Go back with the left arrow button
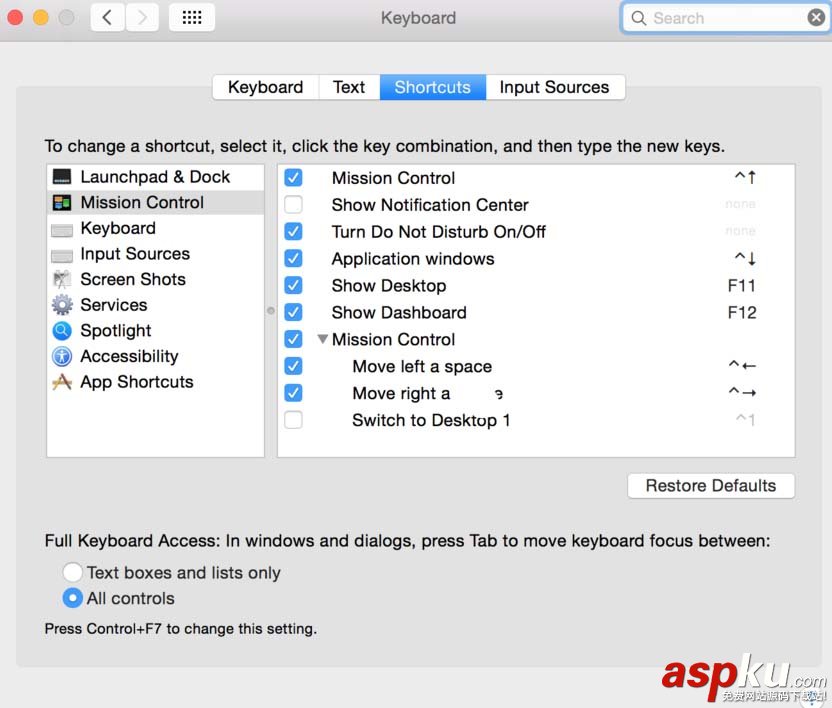The height and width of the screenshot is (708, 832). [107, 18]
